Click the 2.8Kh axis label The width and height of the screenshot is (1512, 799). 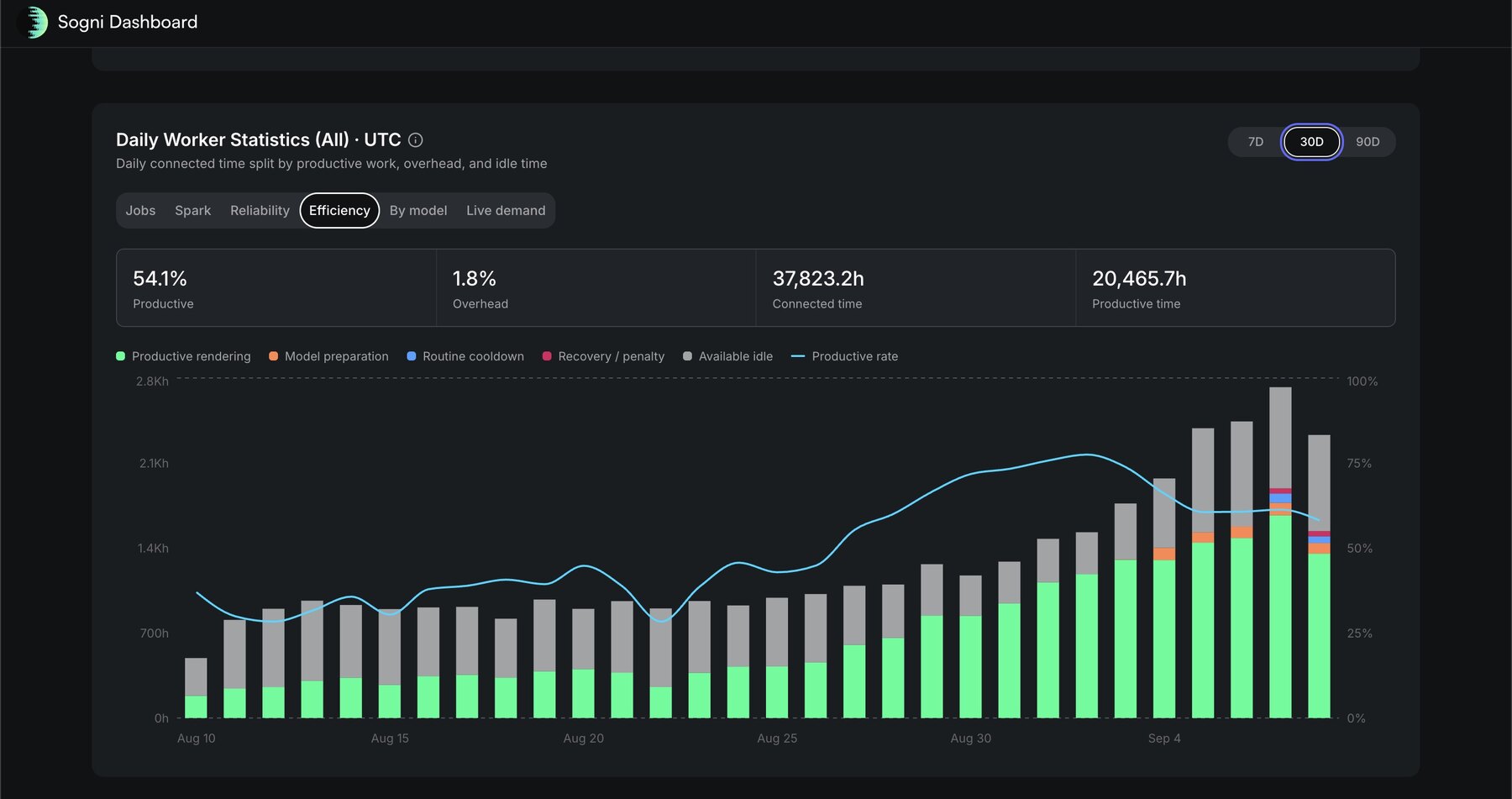(152, 381)
